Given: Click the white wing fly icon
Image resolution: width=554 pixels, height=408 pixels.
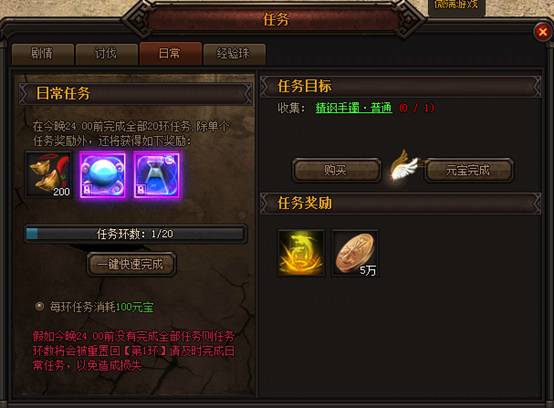Looking at the screenshot, I should click(405, 166).
